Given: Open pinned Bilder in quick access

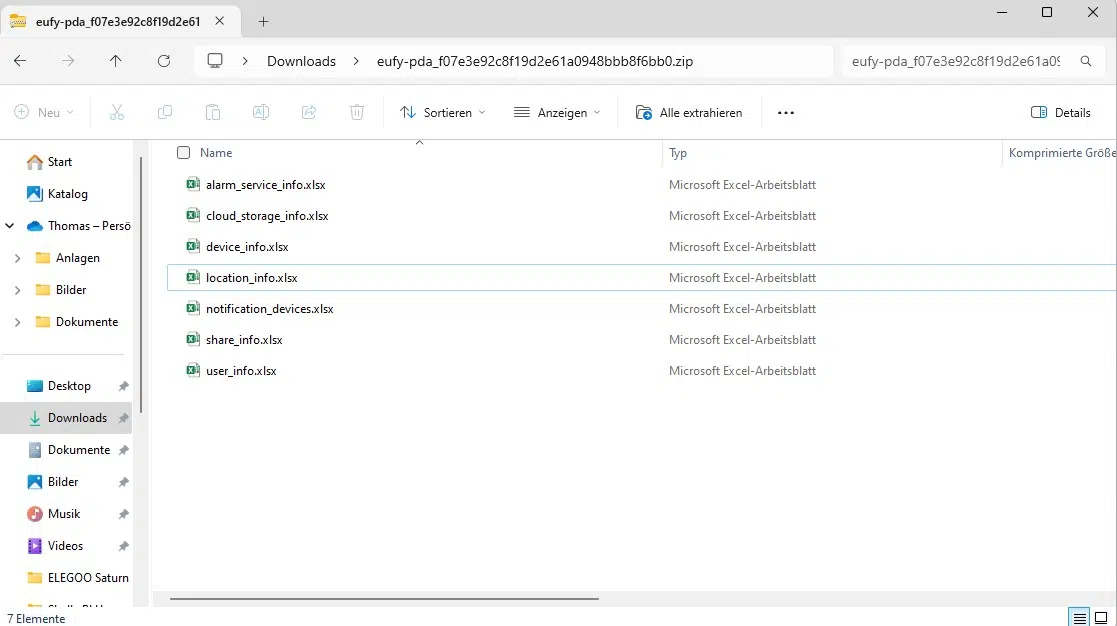Looking at the screenshot, I should pyautogui.click(x=63, y=482).
